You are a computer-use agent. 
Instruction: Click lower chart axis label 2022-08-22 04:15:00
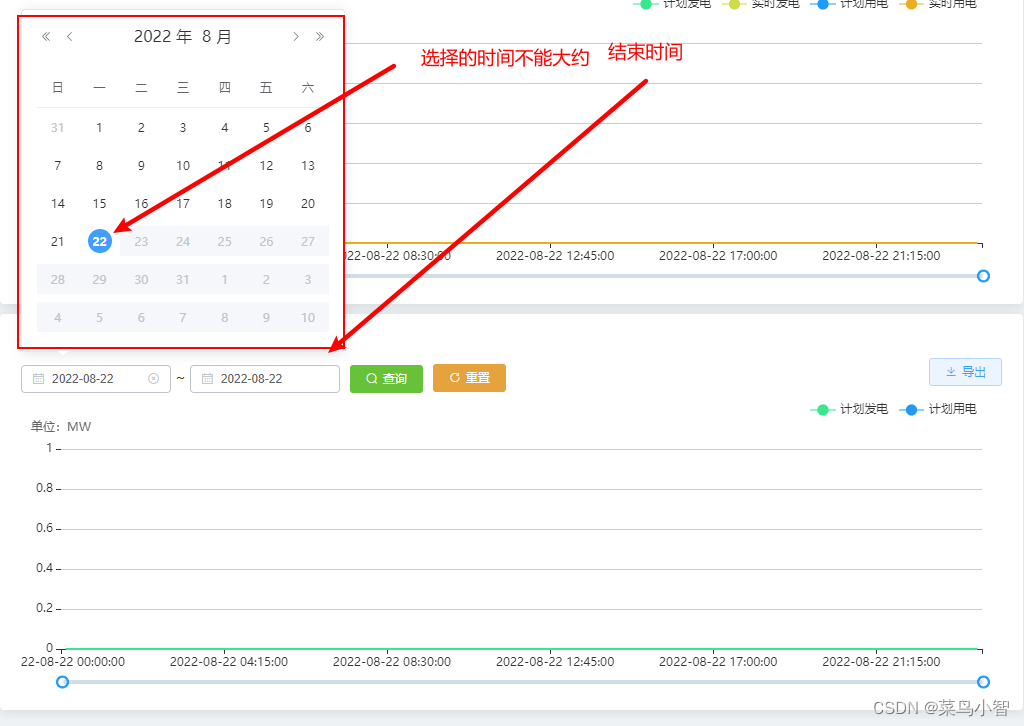point(229,661)
